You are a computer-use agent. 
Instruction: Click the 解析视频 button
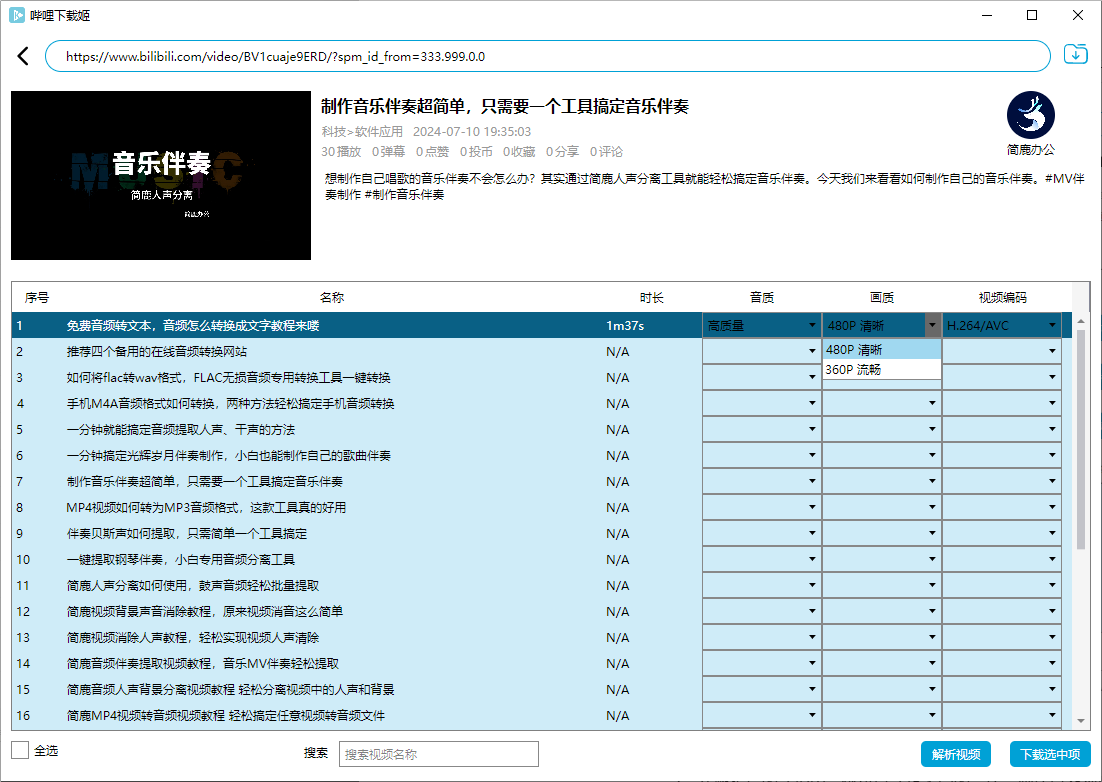coord(955,754)
